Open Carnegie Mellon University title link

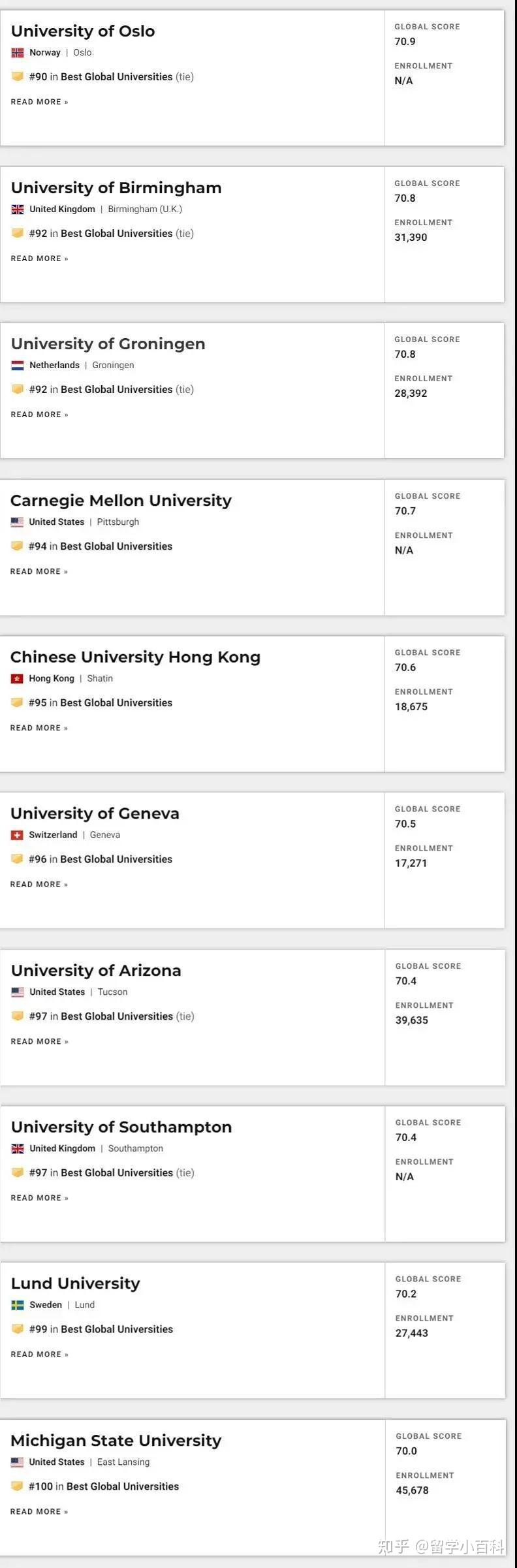click(121, 501)
